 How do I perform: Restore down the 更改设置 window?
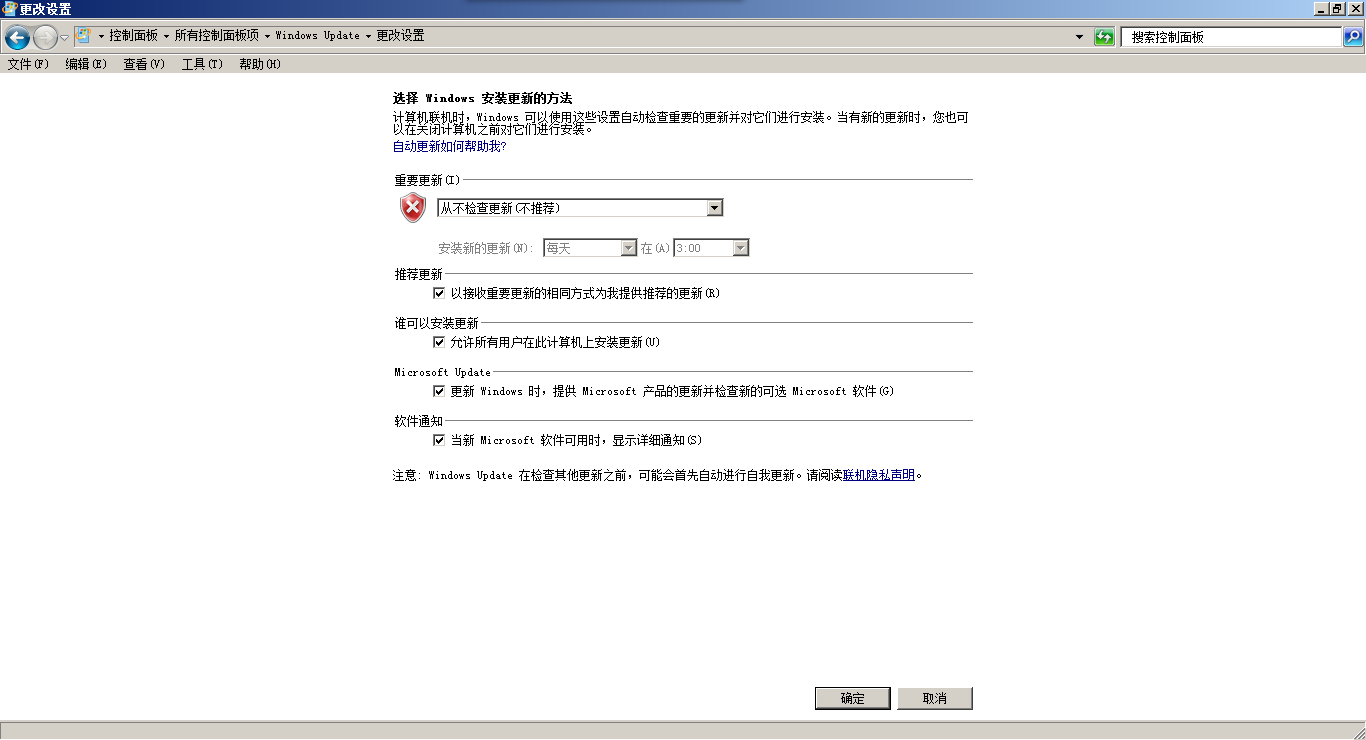(x=1338, y=8)
